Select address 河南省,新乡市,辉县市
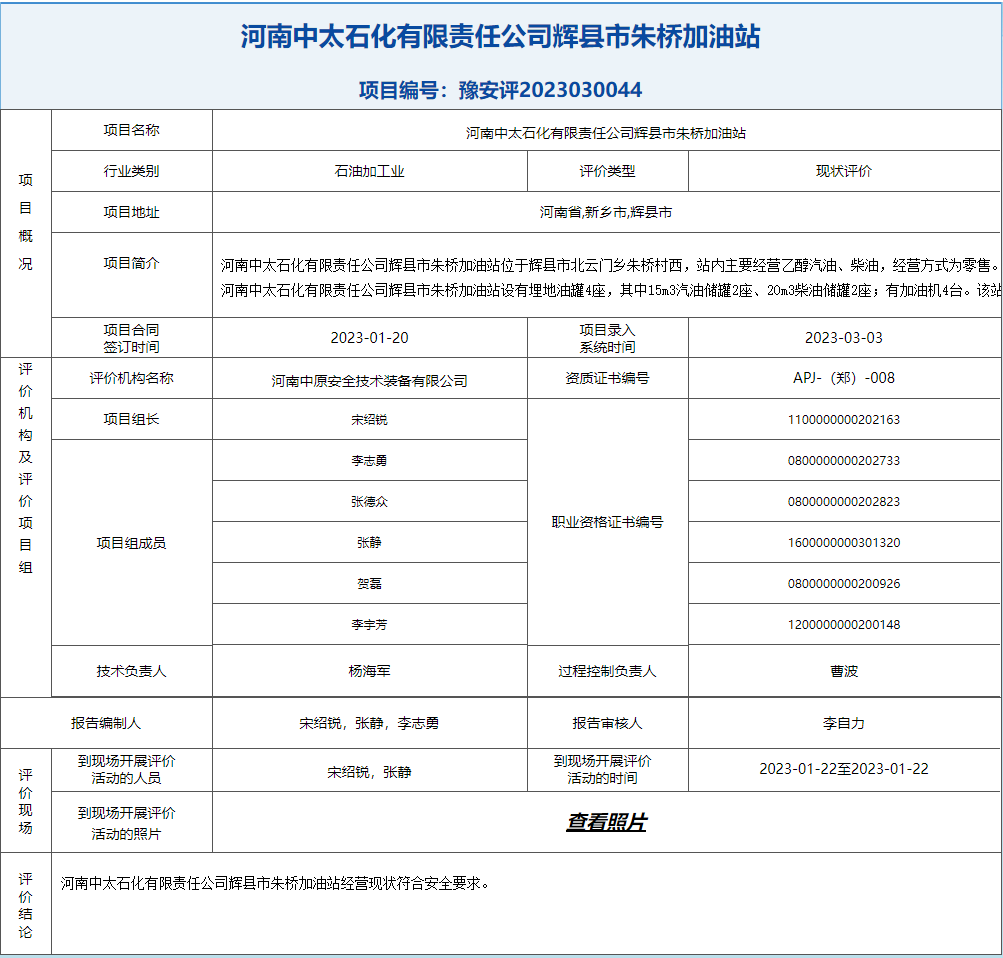Image resolution: width=1003 pixels, height=958 pixels. click(606, 212)
